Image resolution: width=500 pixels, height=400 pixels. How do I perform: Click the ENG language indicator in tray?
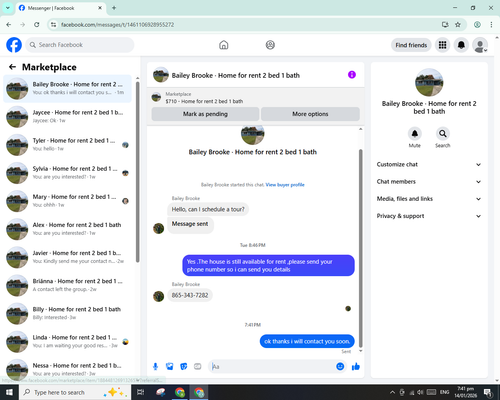444,392
